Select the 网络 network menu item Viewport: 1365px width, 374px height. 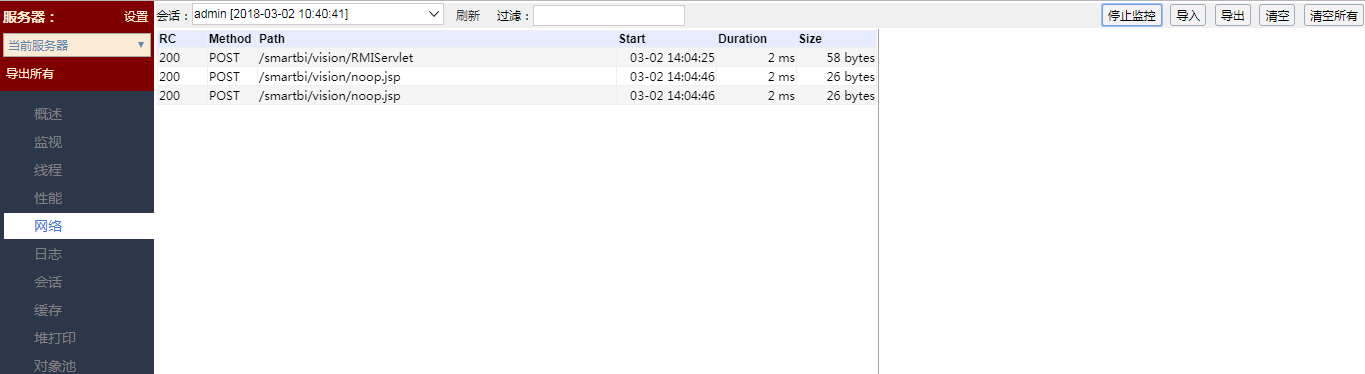click(x=48, y=226)
